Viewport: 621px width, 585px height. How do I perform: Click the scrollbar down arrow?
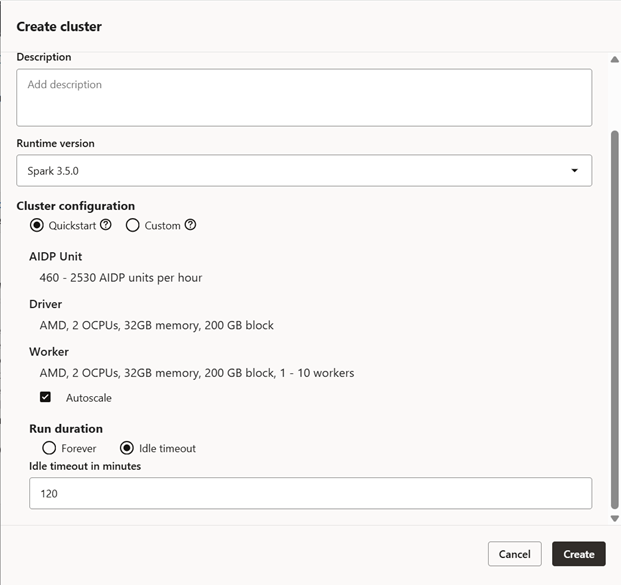click(614, 518)
